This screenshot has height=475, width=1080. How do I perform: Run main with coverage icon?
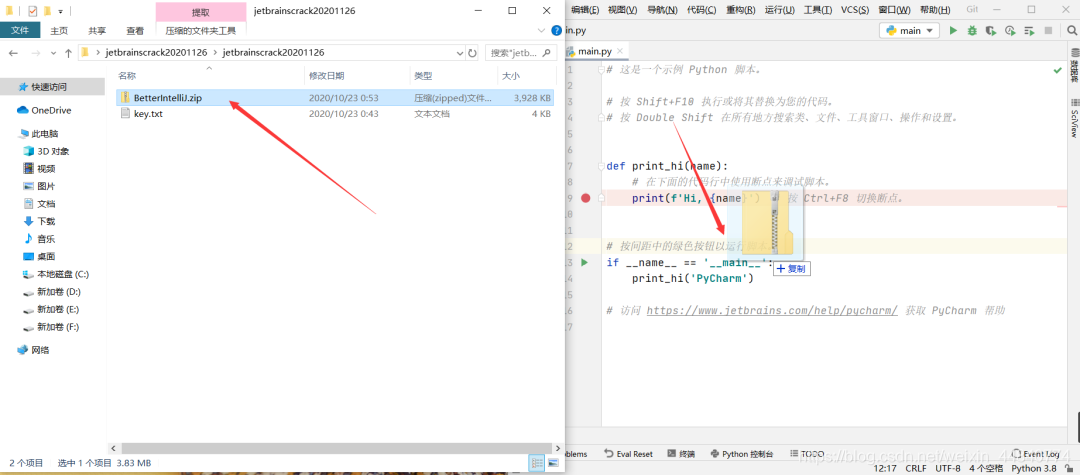click(x=990, y=30)
